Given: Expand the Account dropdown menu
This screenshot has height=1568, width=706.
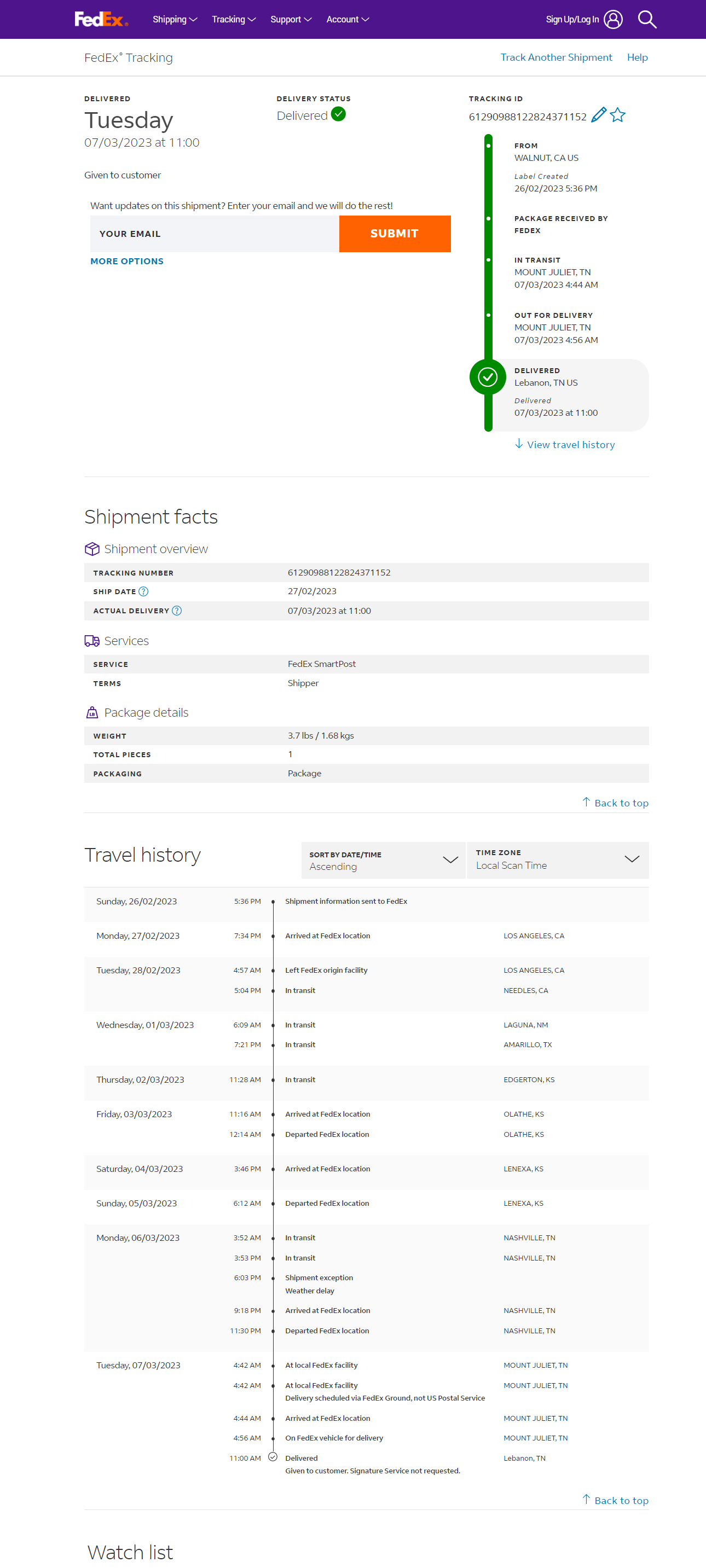Looking at the screenshot, I should coord(347,20).
